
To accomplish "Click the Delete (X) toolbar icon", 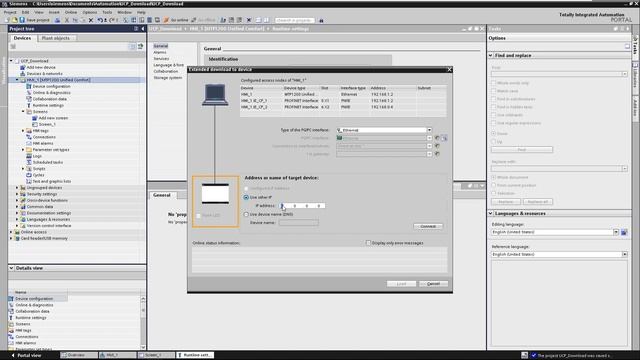I will click(91, 20).
